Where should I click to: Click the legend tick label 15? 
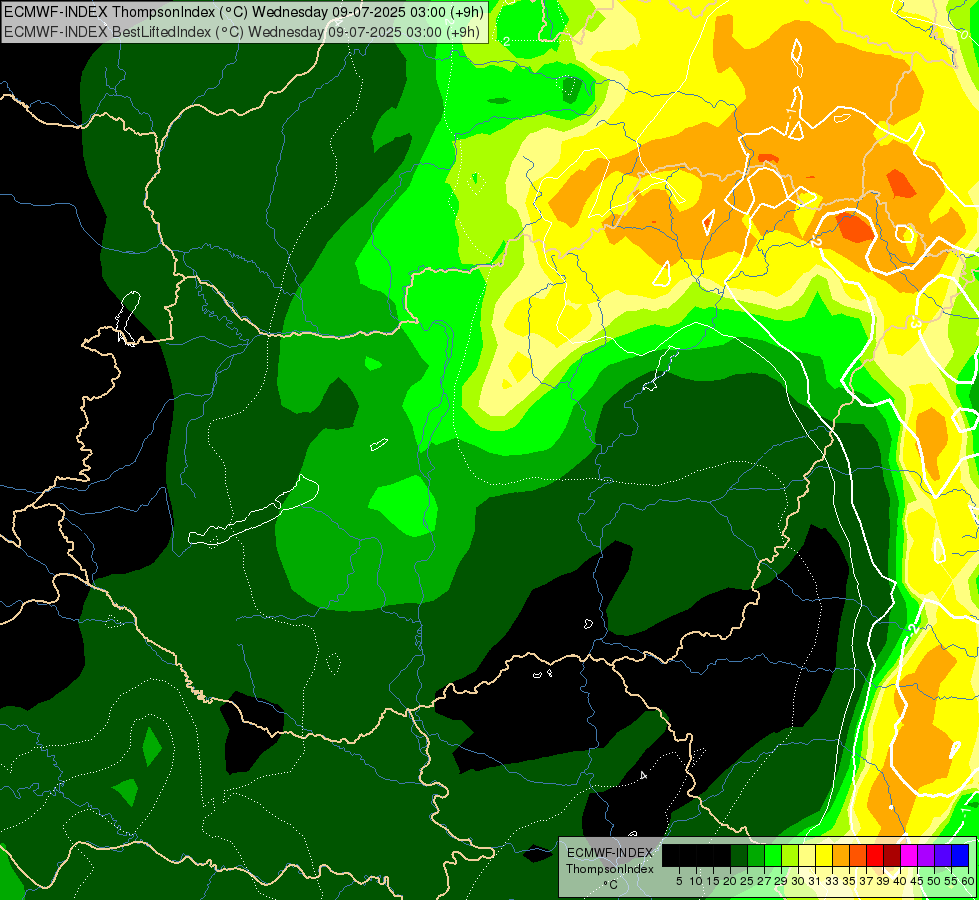tap(713, 881)
